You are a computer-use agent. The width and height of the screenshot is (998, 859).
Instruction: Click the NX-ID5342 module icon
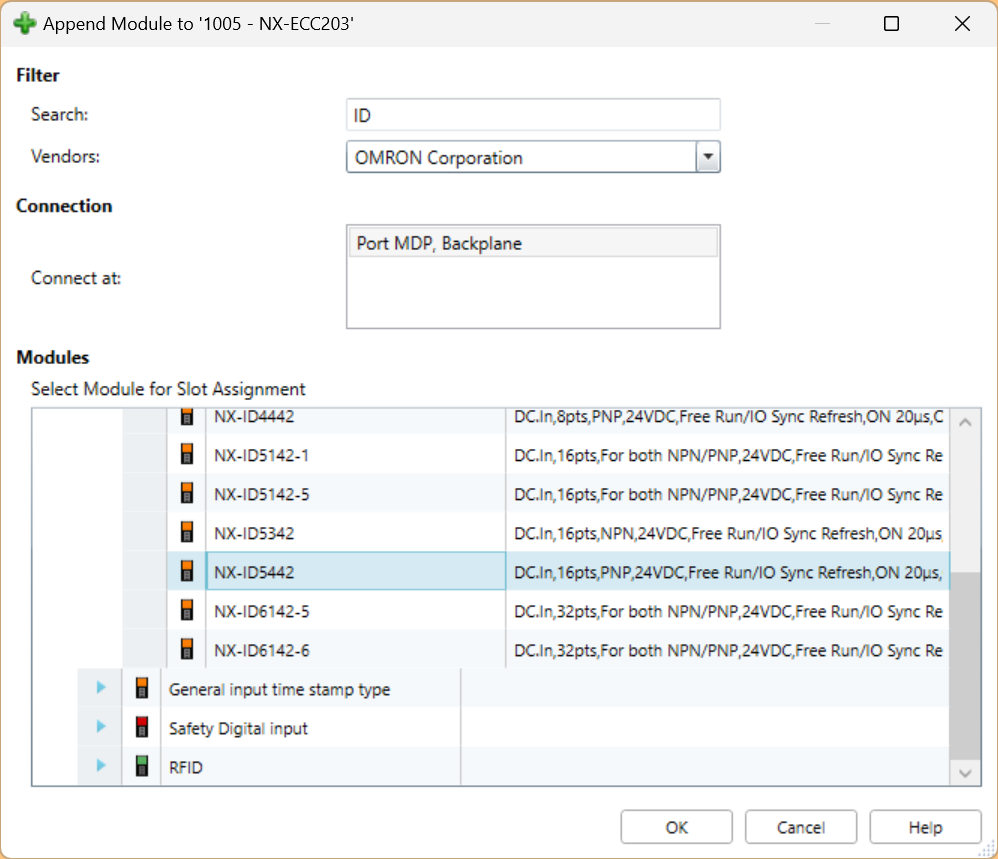click(186, 532)
